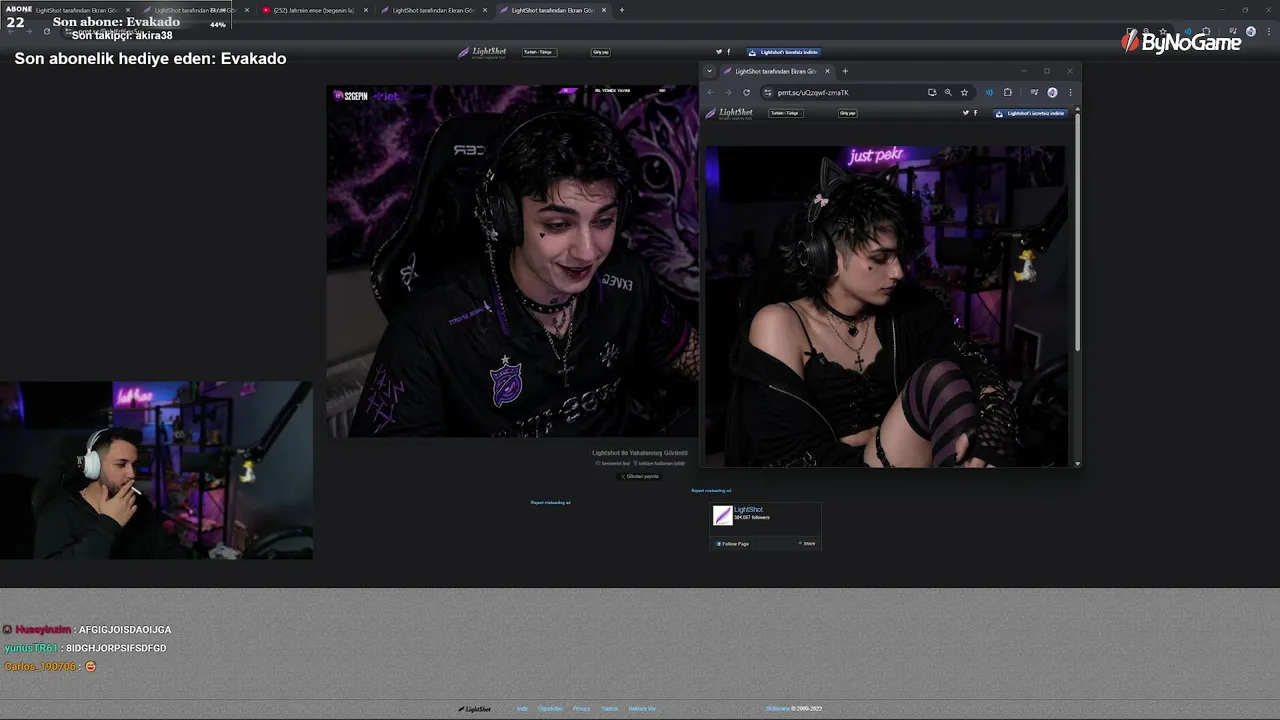Open the Öğreticiler footer link
The width and height of the screenshot is (1280, 720).
(x=550, y=709)
